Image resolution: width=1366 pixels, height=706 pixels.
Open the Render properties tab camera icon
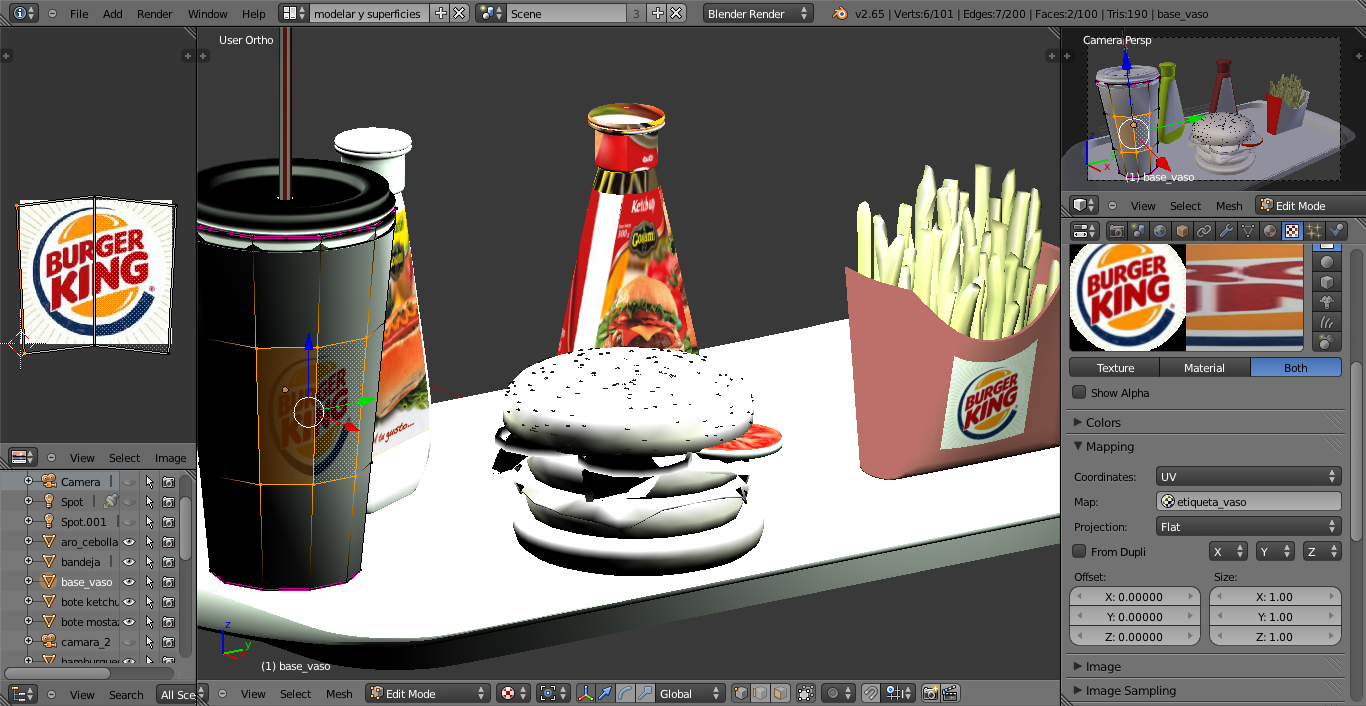[x=1117, y=231]
